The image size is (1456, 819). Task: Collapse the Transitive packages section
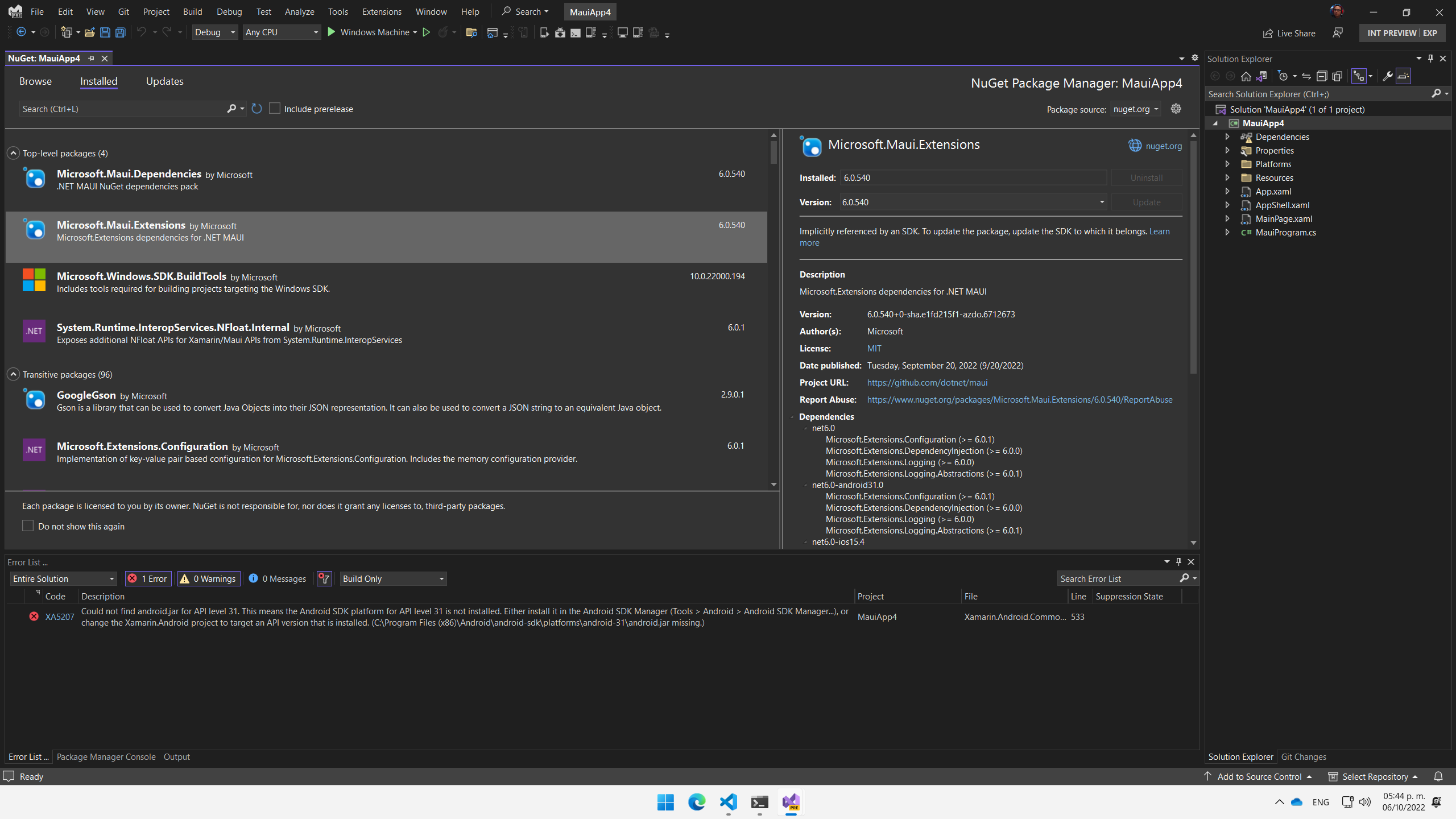(12, 374)
